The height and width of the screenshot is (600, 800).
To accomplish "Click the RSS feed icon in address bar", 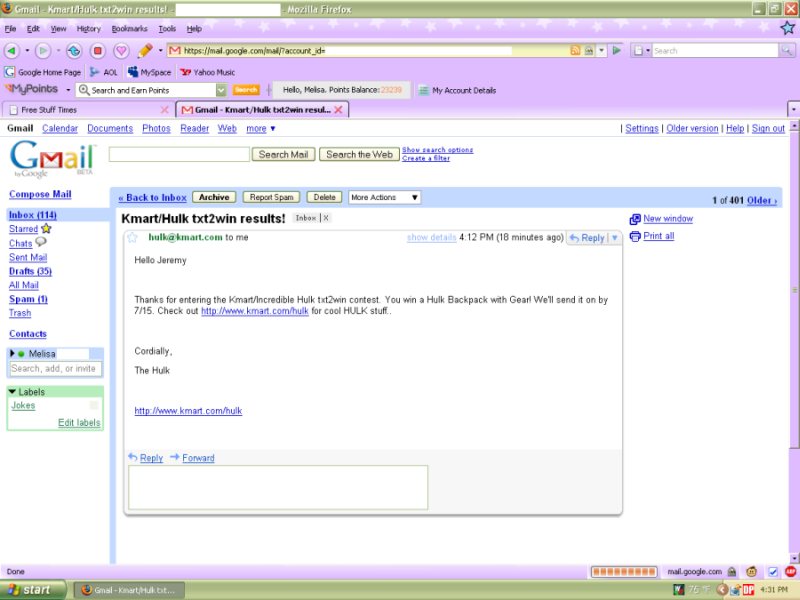I will pyautogui.click(x=575, y=50).
